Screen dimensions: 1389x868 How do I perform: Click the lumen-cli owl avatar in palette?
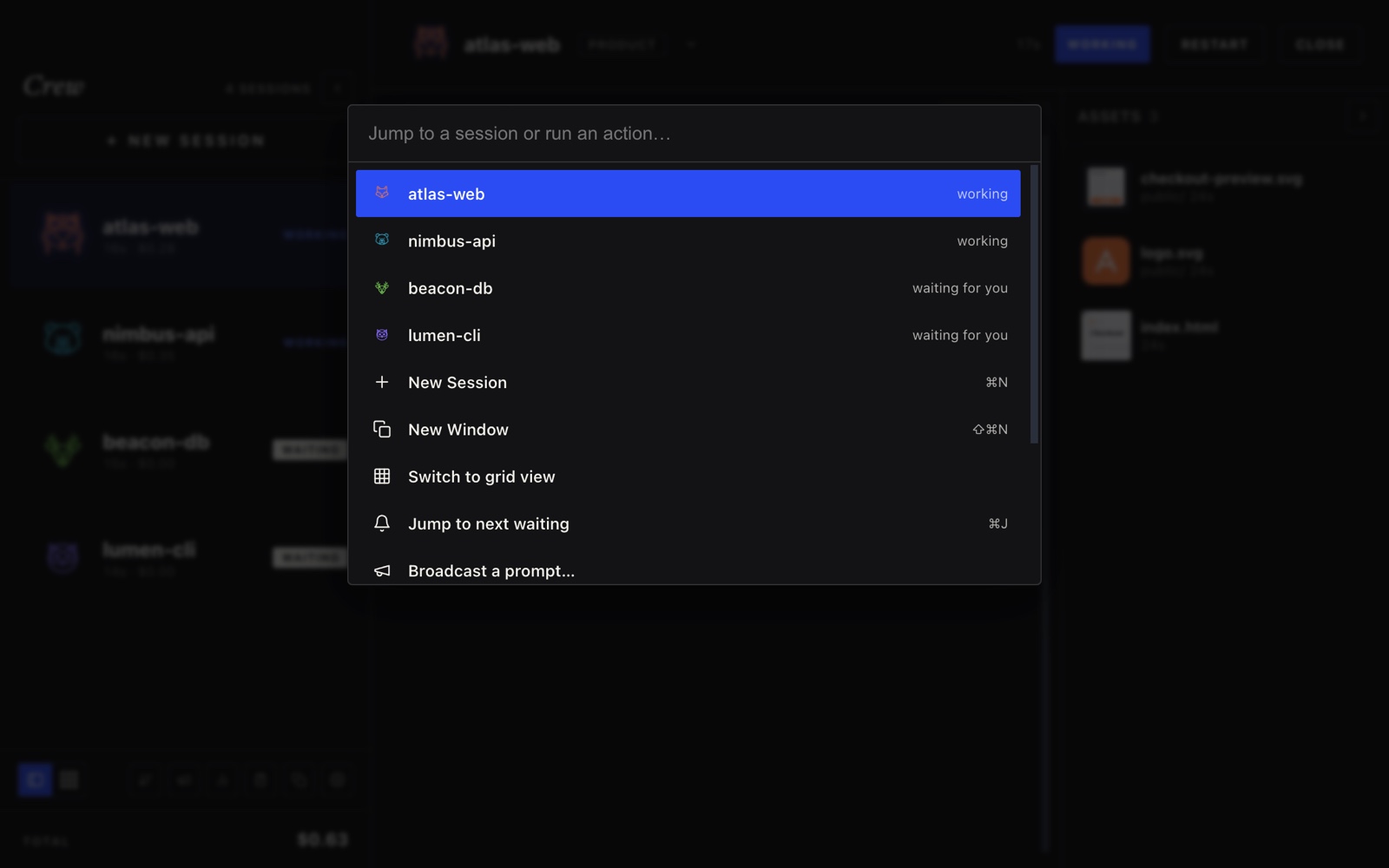[x=382, y=334]
